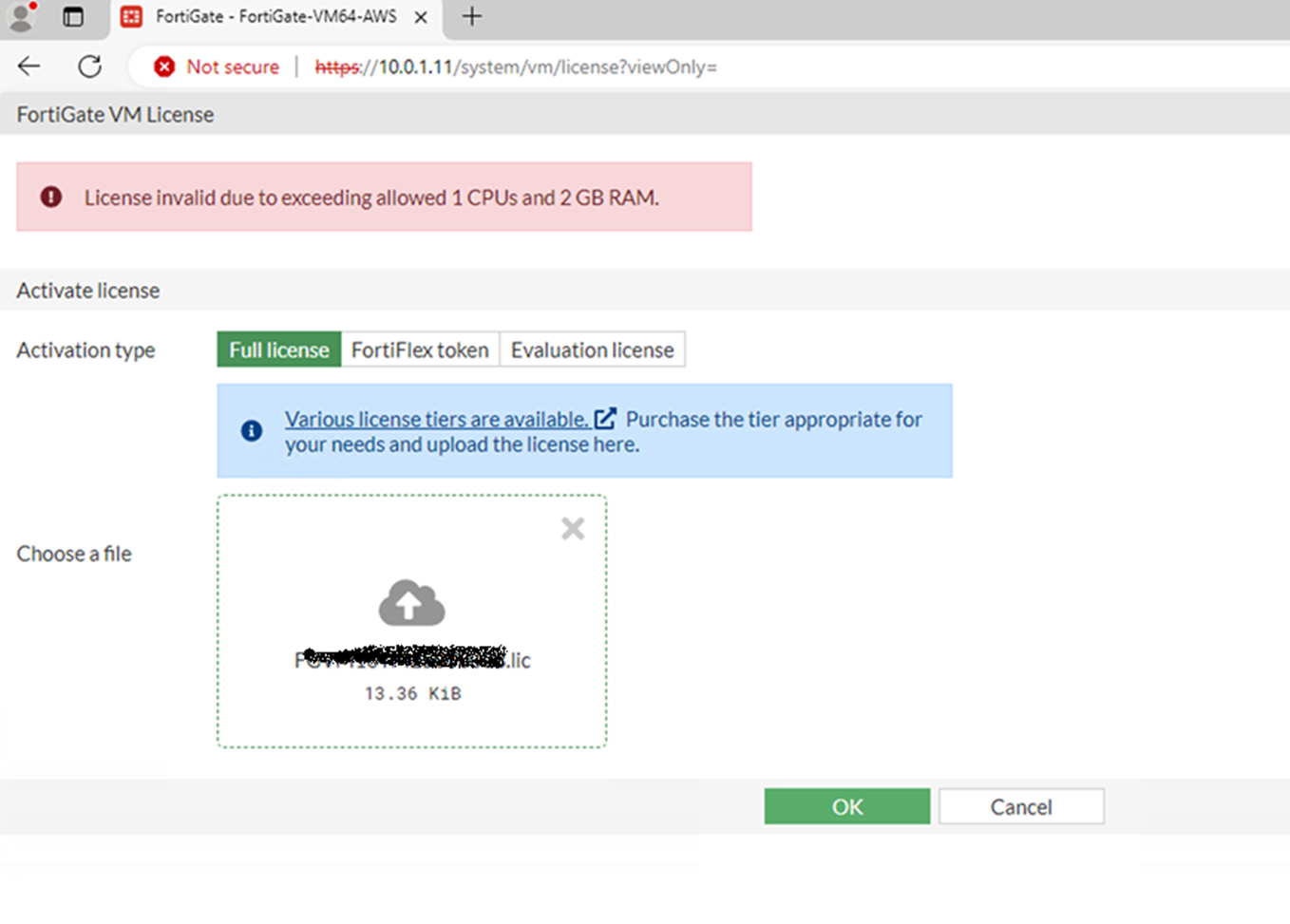Cancel the license activation

click(x=1021, y=806)
